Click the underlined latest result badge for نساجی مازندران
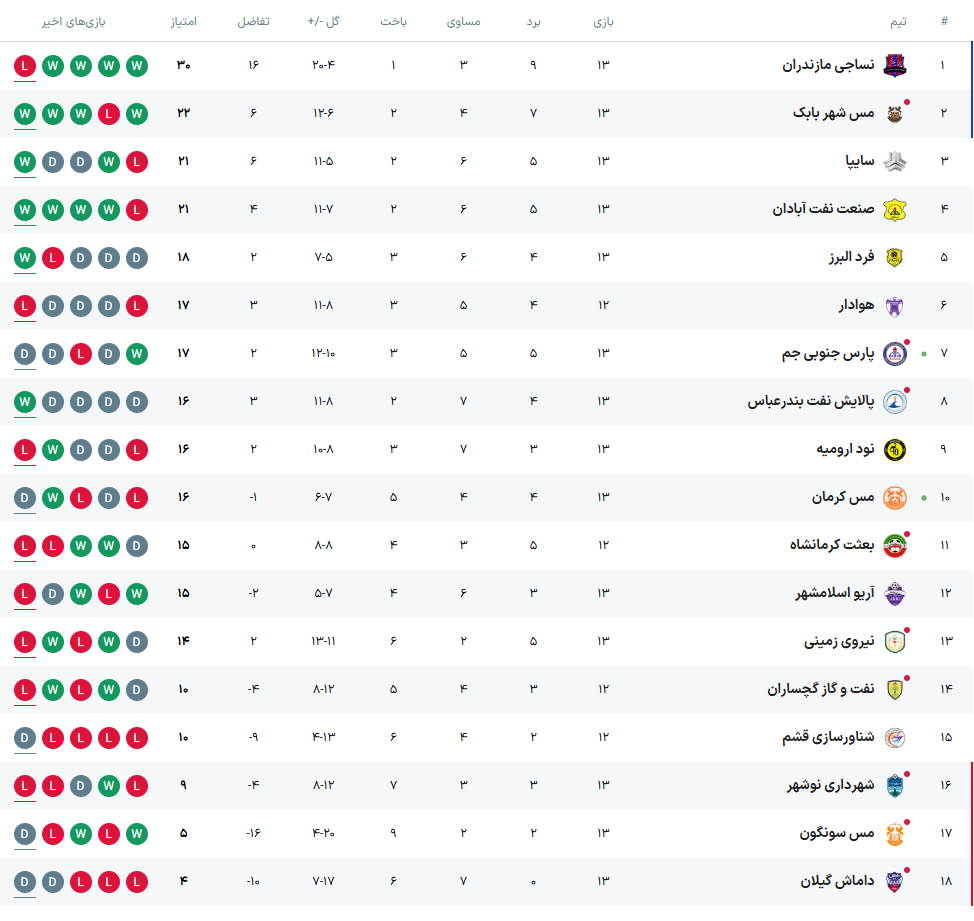Screen dimensions: 974x921 pyautogui.click(x=26, y=66)
